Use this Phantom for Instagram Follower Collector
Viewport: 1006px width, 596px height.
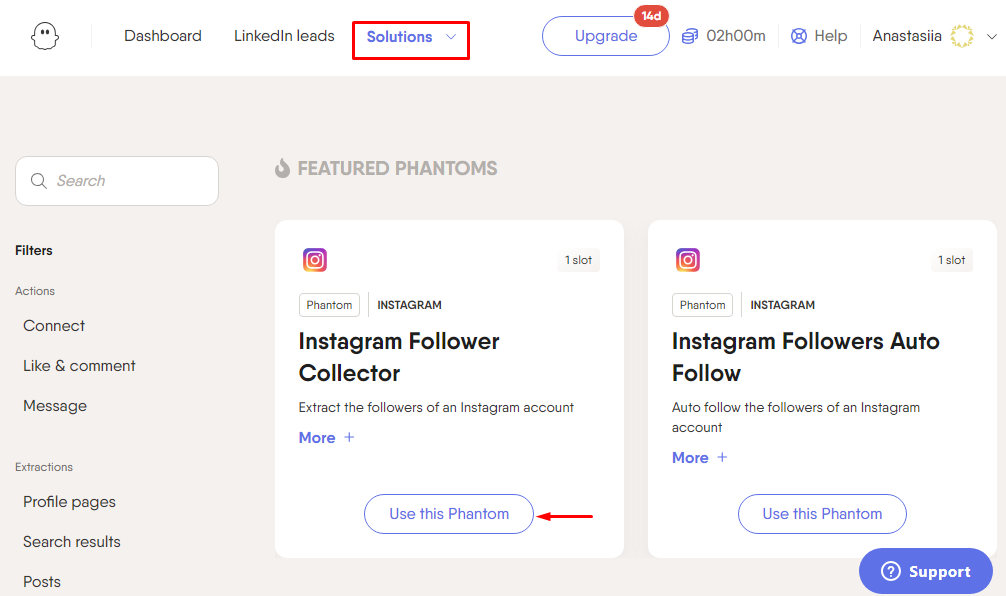pos(449,514)
